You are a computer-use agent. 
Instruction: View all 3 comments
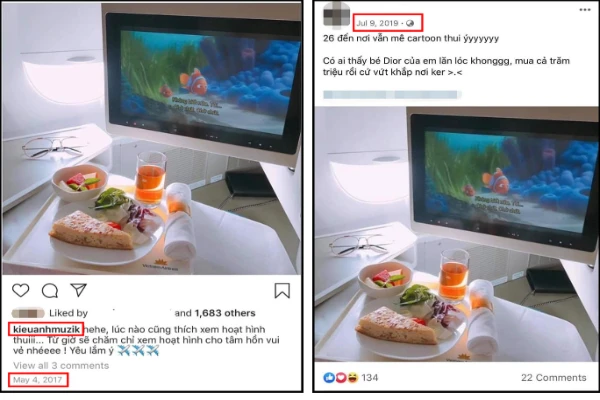(61, 366)
